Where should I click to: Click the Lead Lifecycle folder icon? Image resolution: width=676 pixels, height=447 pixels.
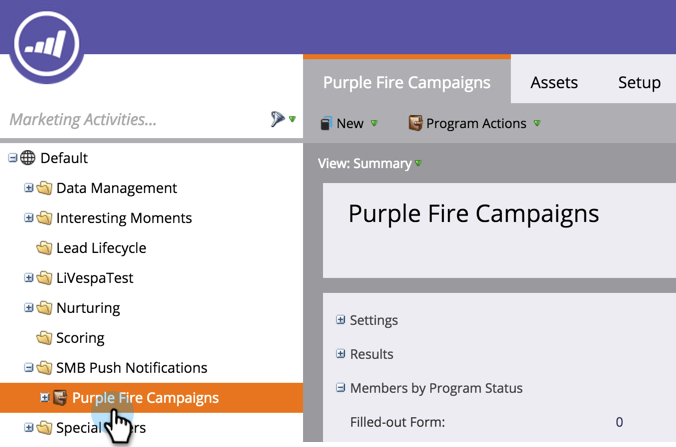[x=44, y=248]
